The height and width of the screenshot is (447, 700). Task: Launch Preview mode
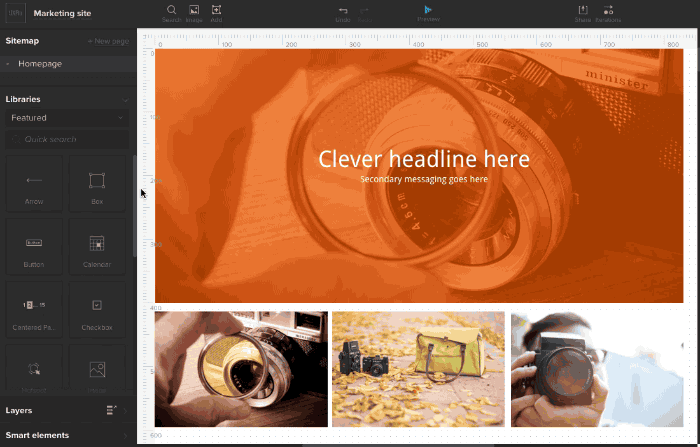click(x=428, y=13)
